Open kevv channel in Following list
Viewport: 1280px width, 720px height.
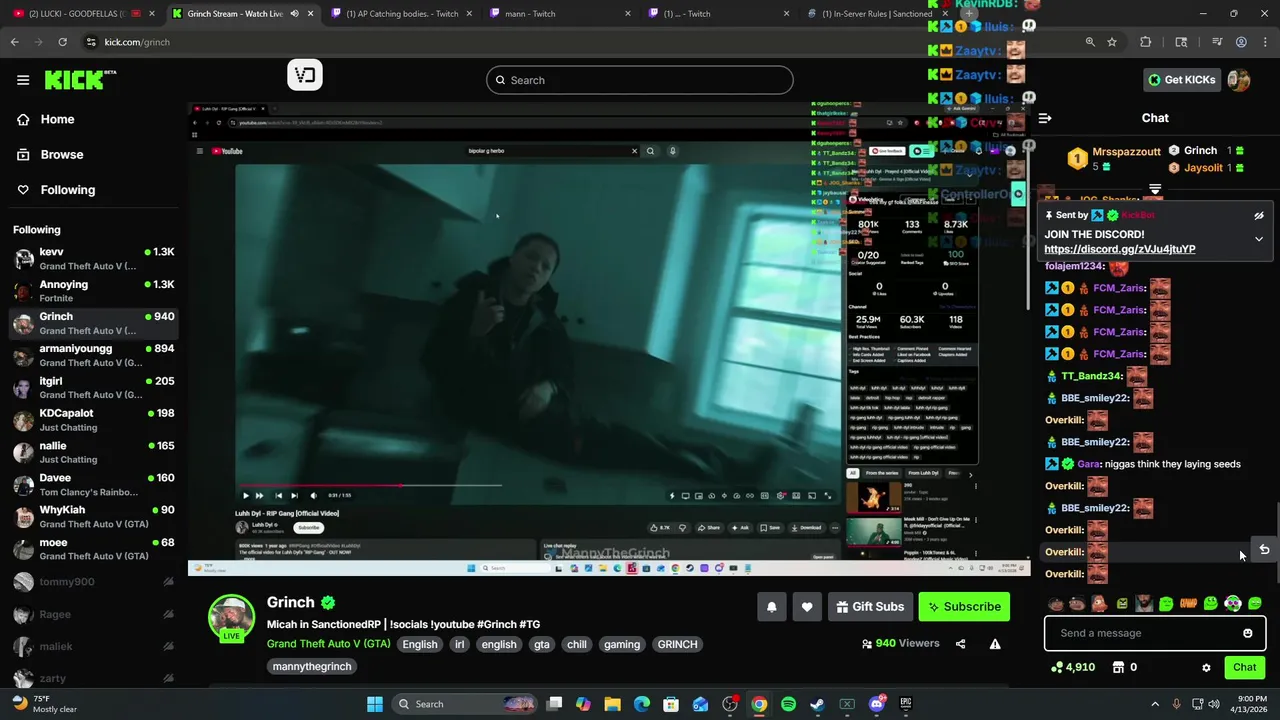coord(93,259)
